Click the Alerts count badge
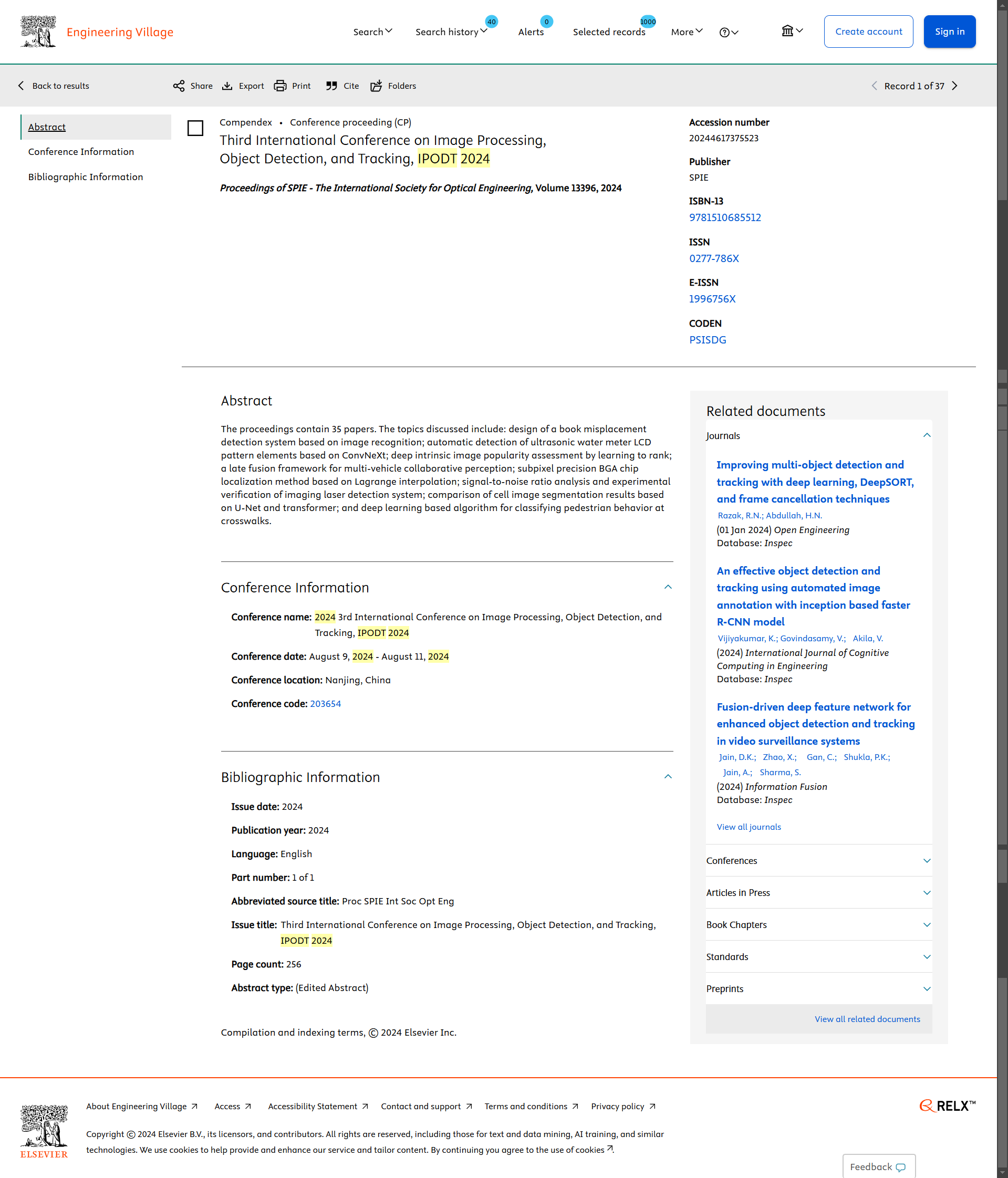Viewport: 1008px width, 1178px height. point(546,22)
